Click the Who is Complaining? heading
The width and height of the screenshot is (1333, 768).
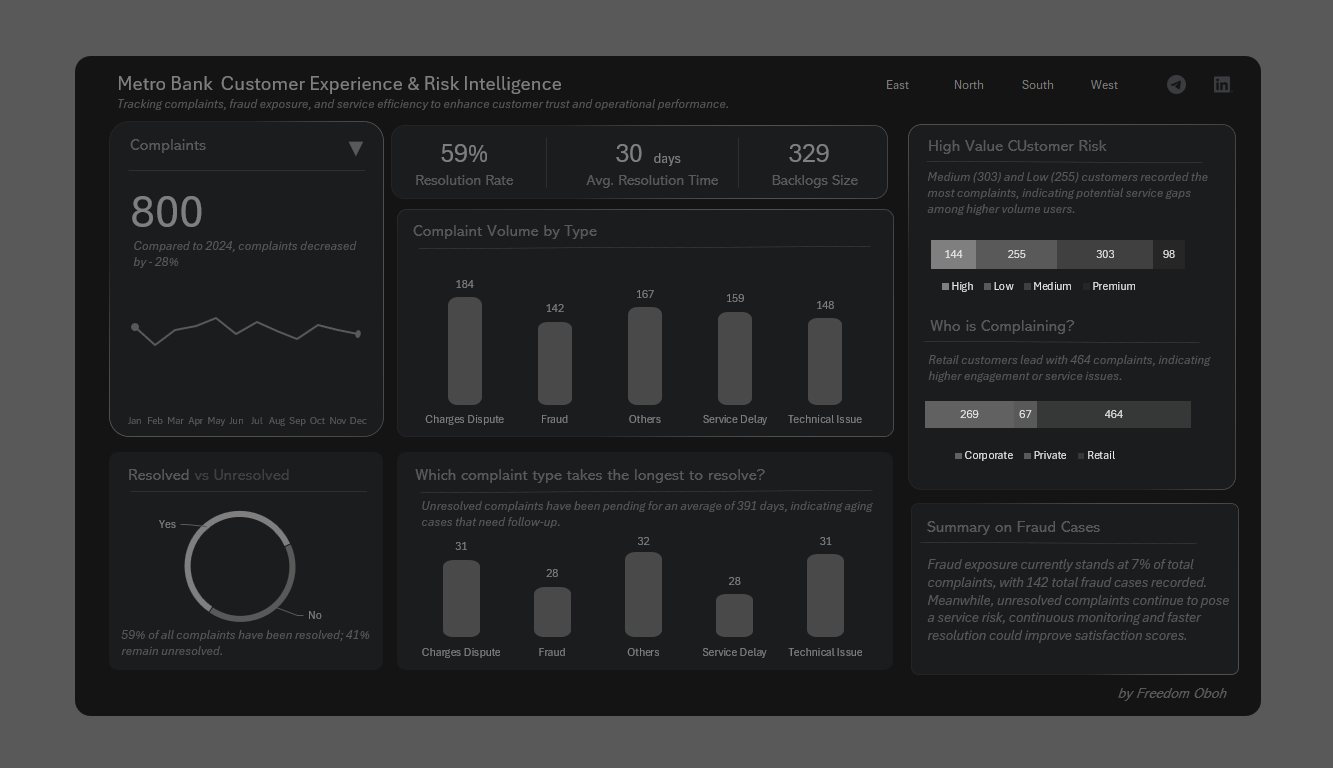coord(1002,326)
